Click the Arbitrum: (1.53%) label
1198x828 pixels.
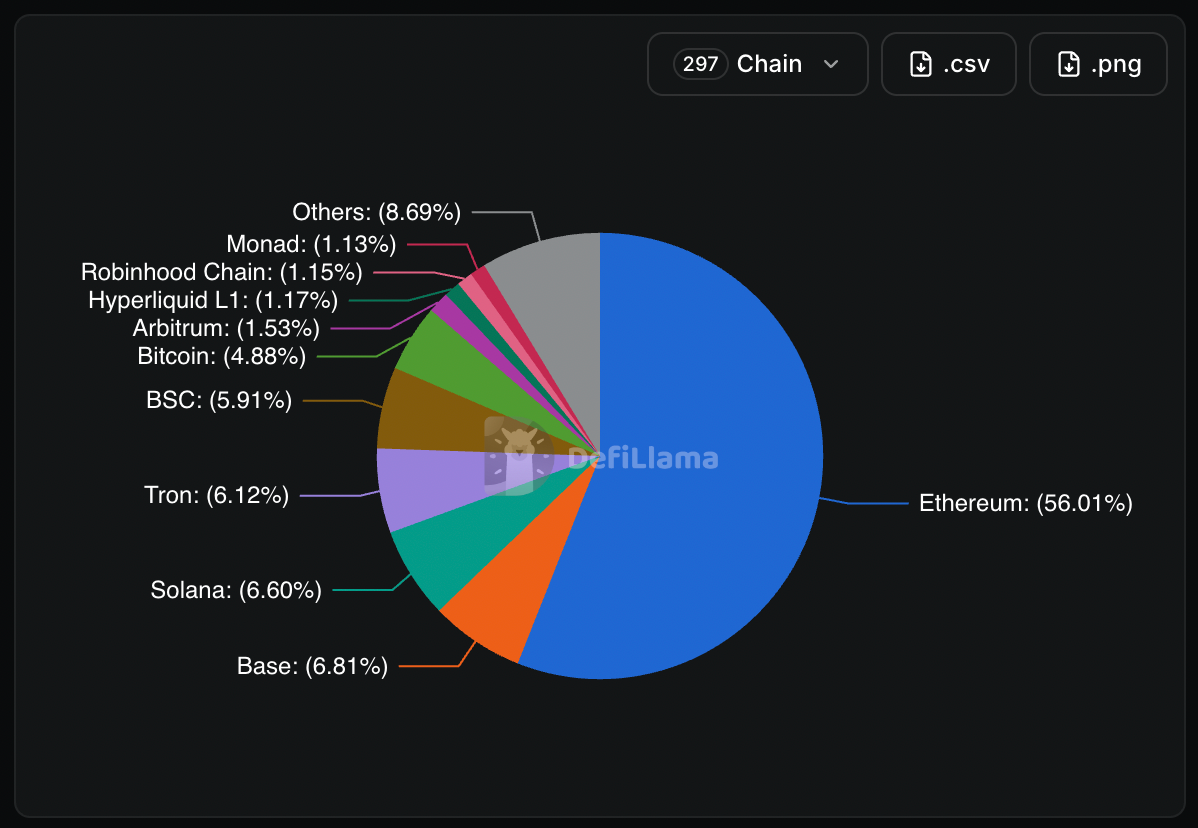tap(226, 328)
